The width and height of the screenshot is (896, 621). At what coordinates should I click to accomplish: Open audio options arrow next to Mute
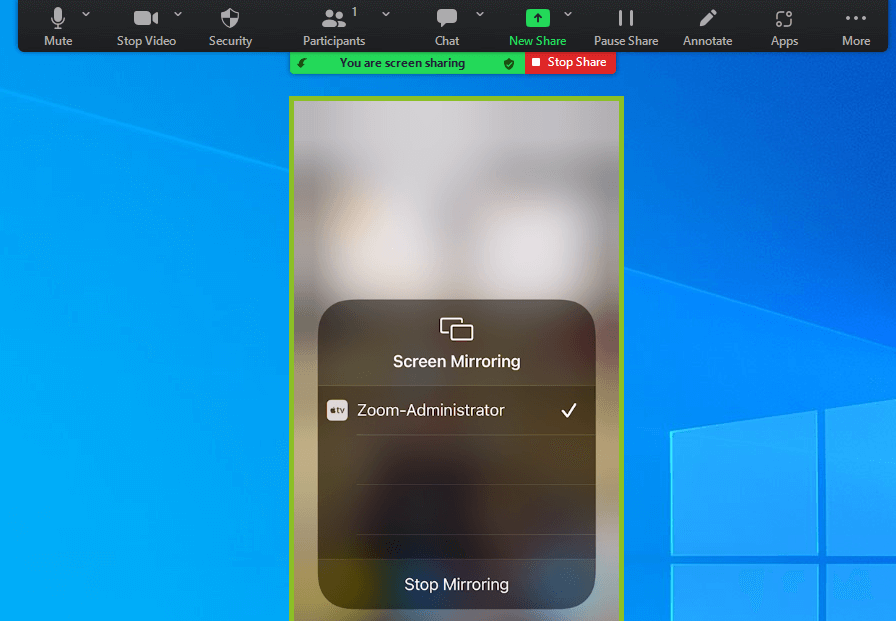(x=86, y=14)
